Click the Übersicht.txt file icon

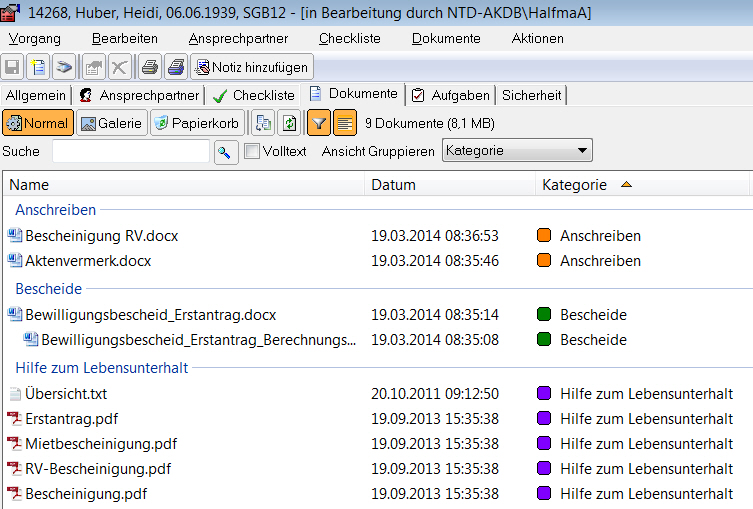pos(14,394)
